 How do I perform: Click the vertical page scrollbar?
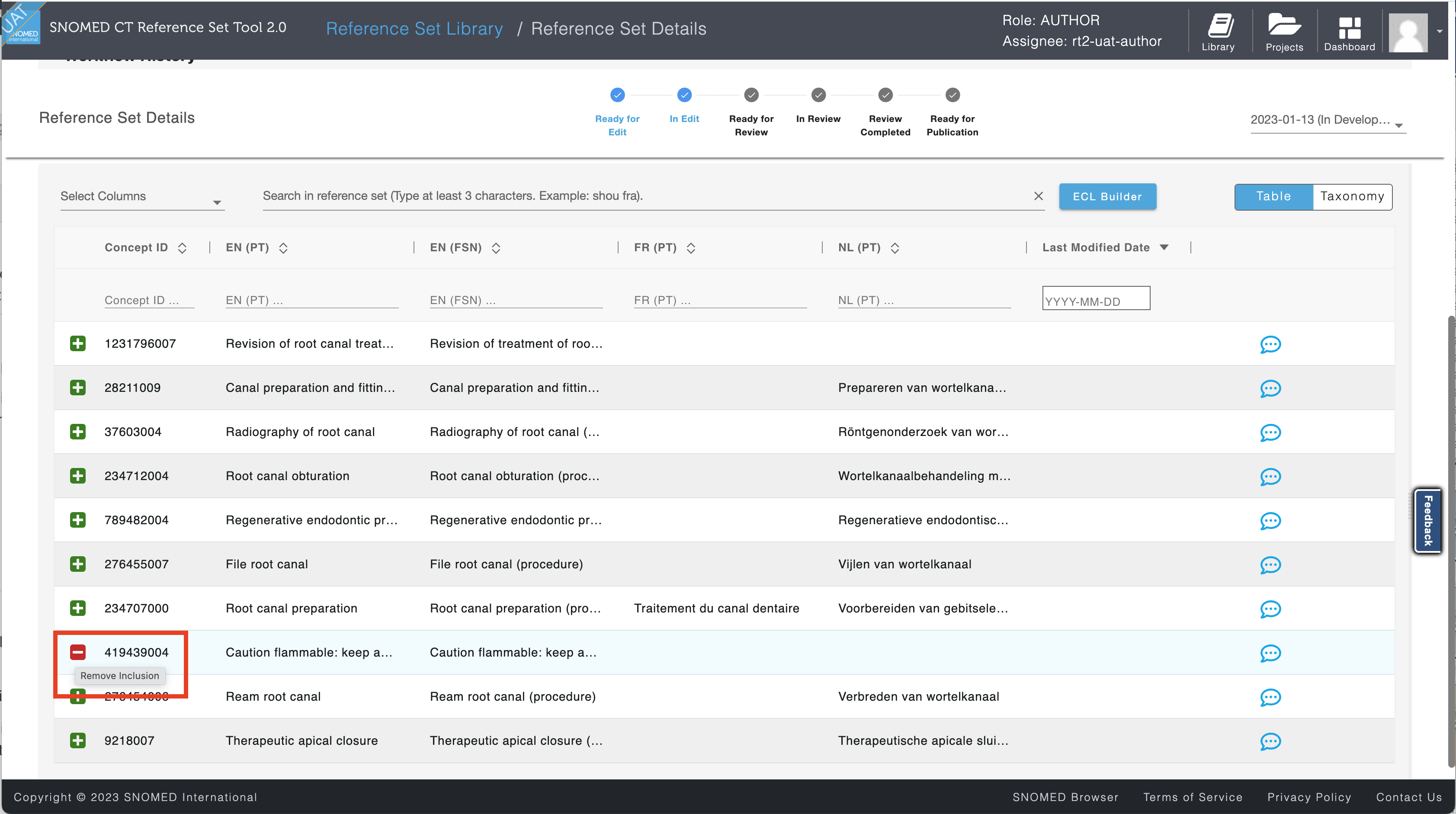(1452, 542)
